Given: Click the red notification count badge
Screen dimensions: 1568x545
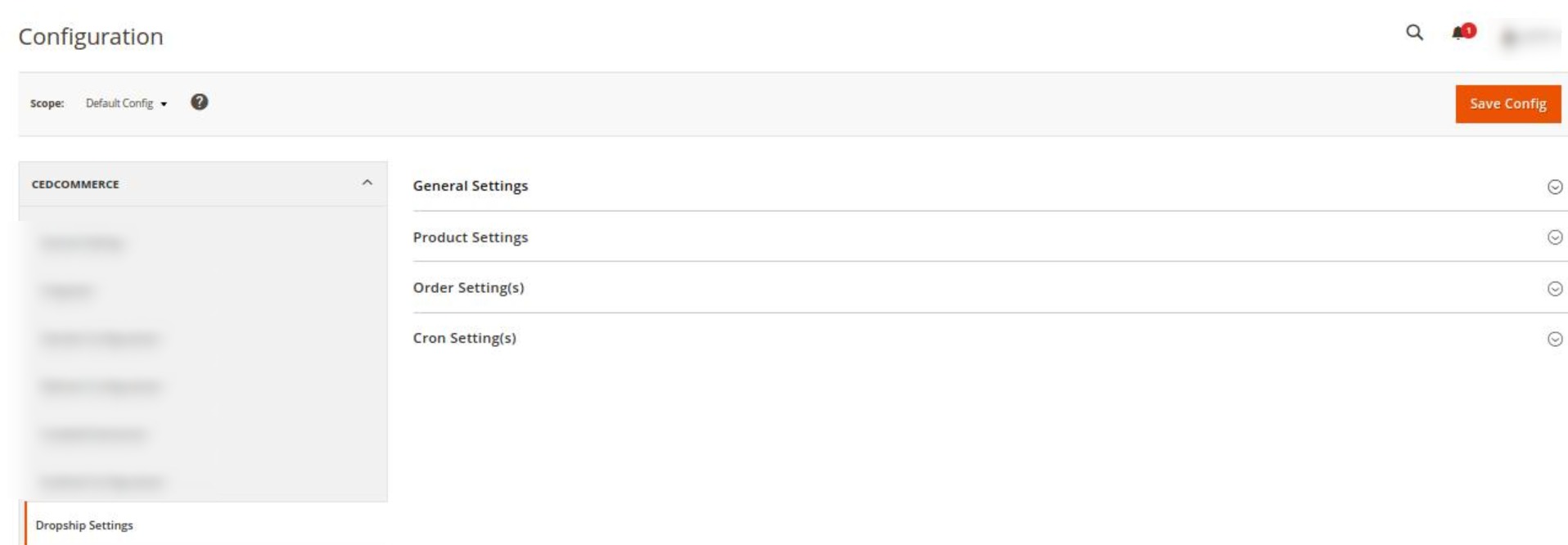Looking at the screenshot, I should click(1469, 30).
